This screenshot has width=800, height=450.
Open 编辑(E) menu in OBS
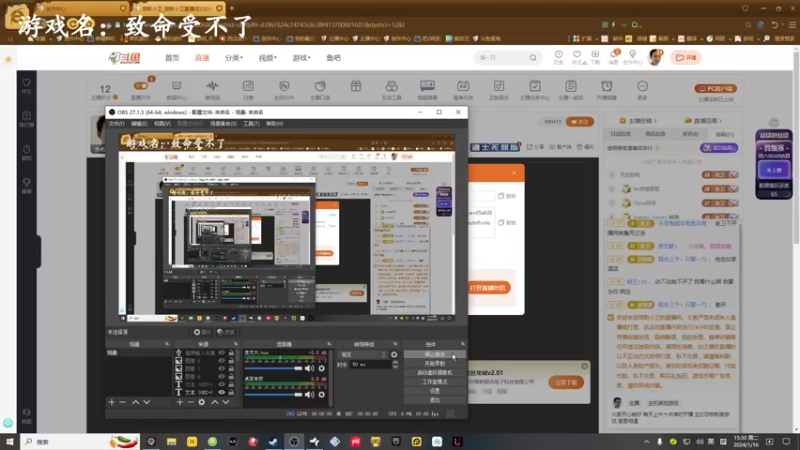pyautogui.click(x=139, y=123)
